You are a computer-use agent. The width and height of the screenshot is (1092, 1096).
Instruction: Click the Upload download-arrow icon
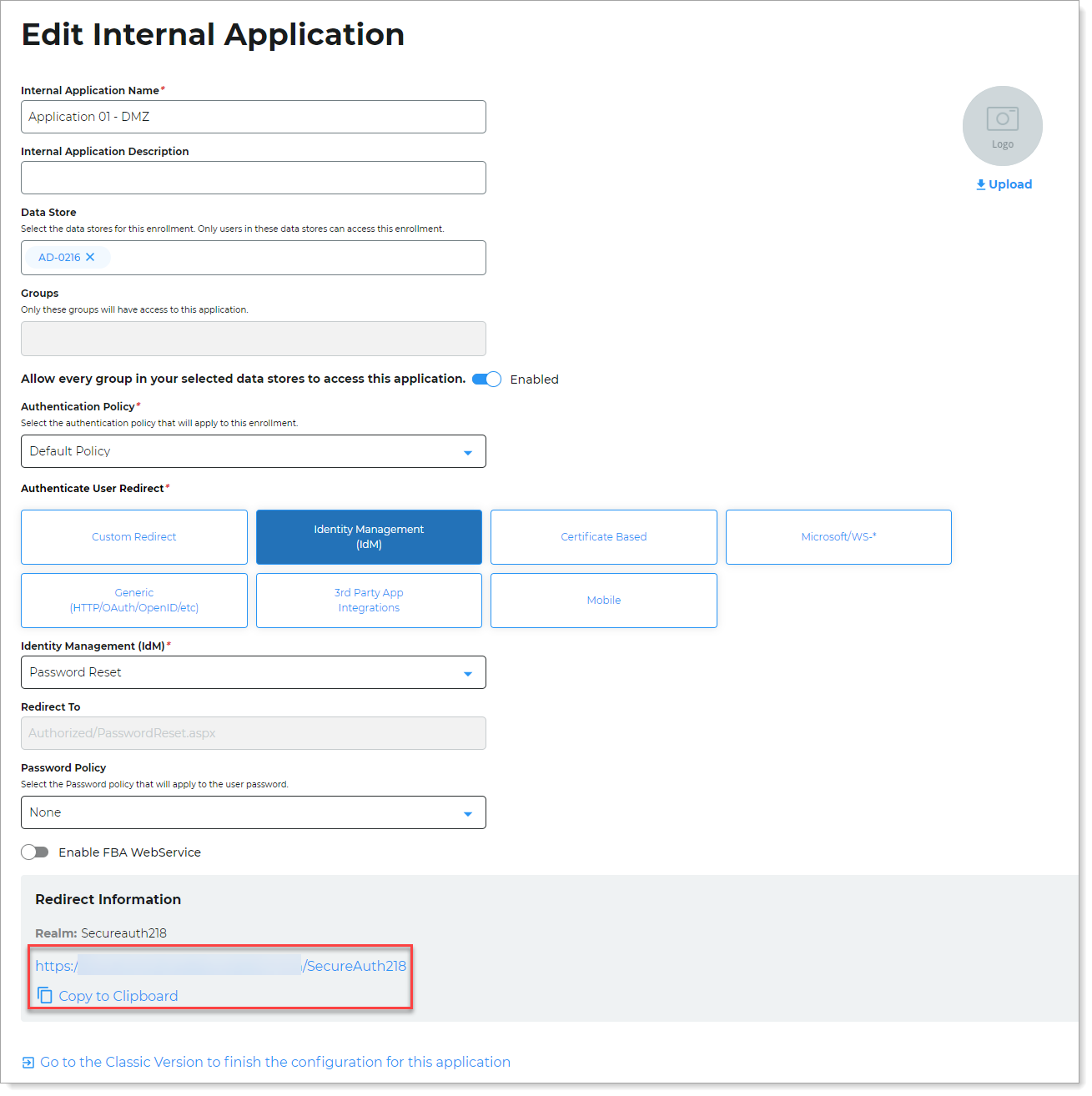(x=981, y=184)
